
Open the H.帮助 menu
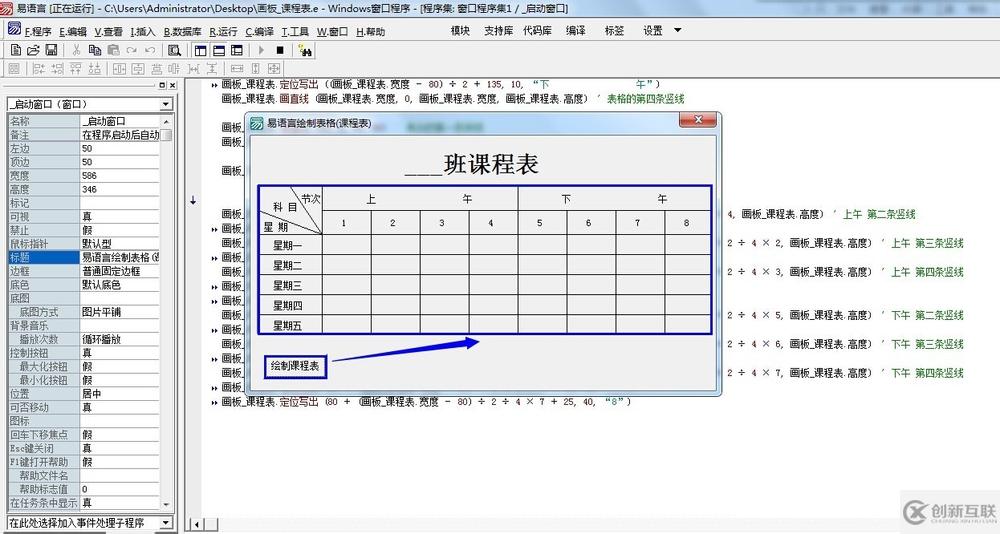tap(371, 31)
